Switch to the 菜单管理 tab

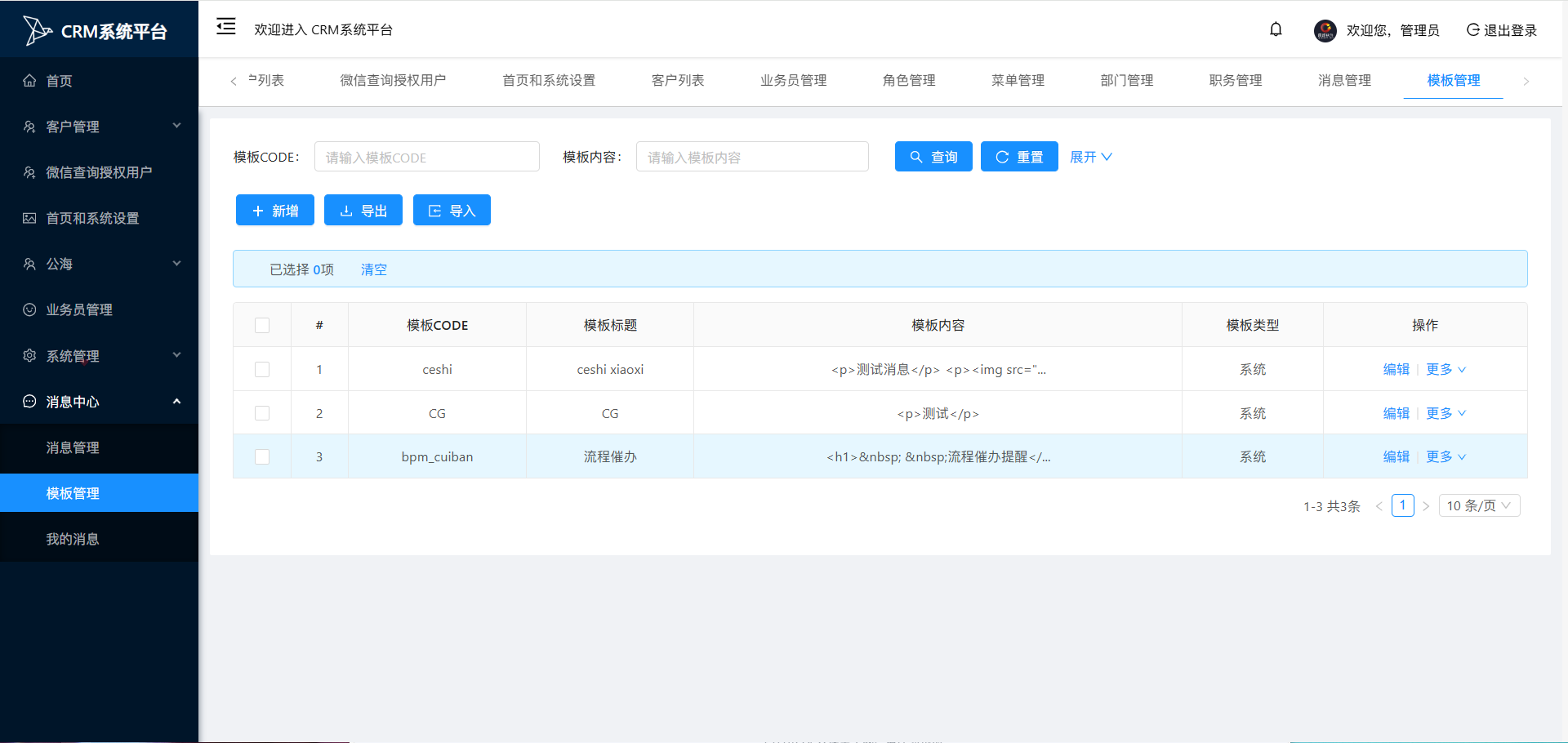tap(1018, 80)
